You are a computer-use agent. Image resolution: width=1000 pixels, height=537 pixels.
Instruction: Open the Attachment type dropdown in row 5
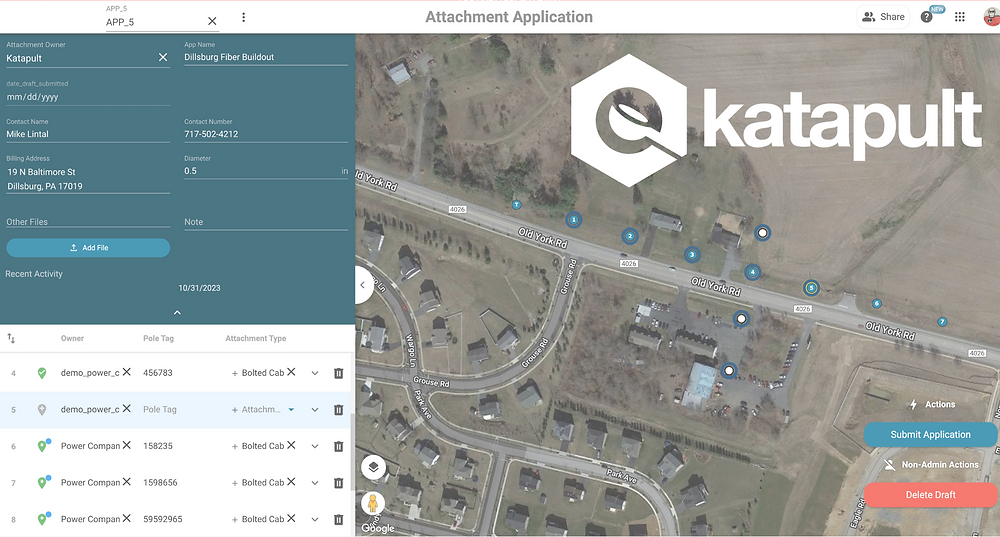coord(291,409)
